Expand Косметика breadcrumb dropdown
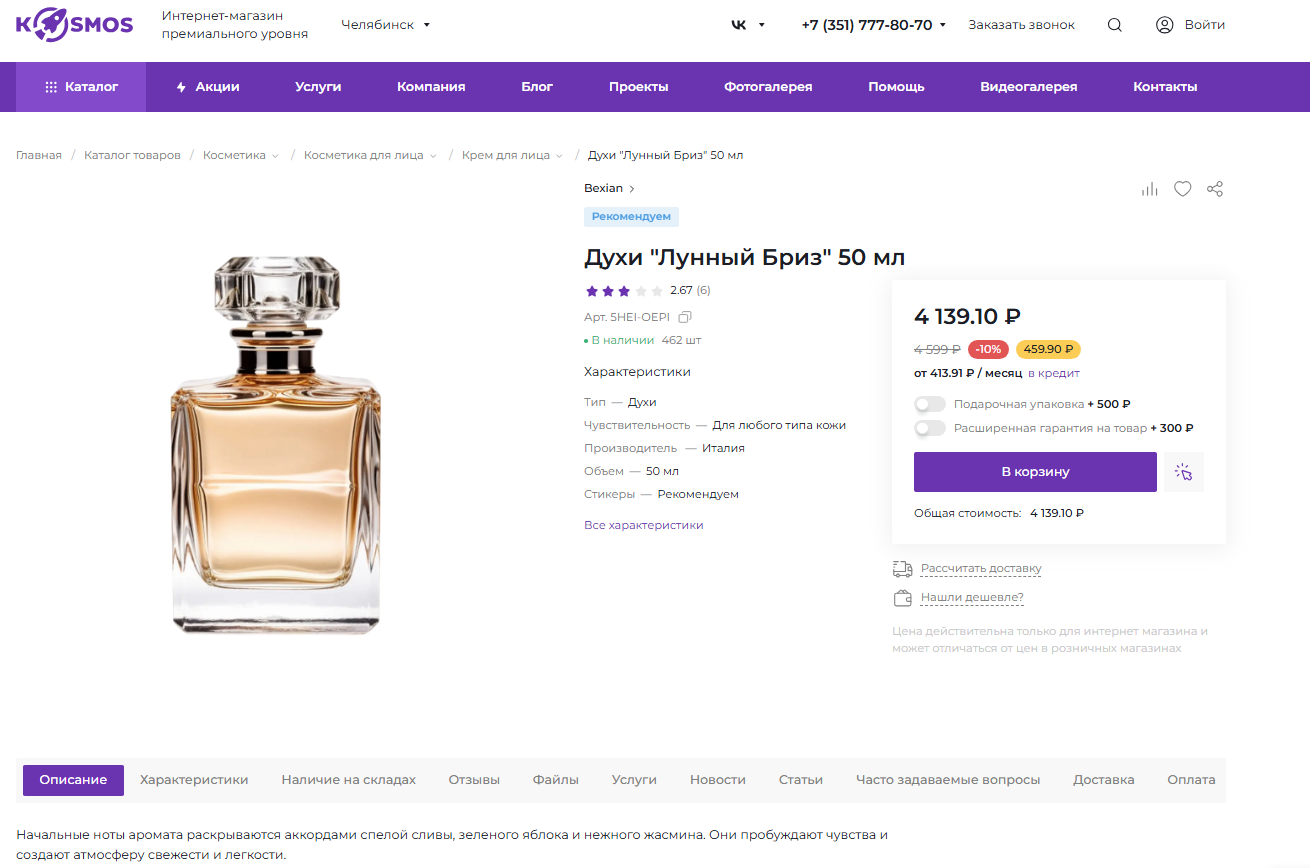 tap(275, 156)
